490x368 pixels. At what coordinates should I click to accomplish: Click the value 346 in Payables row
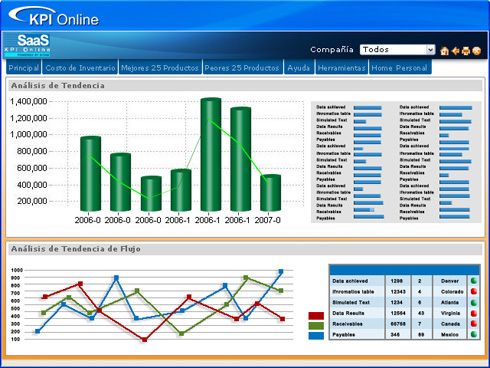pos(395,334)
